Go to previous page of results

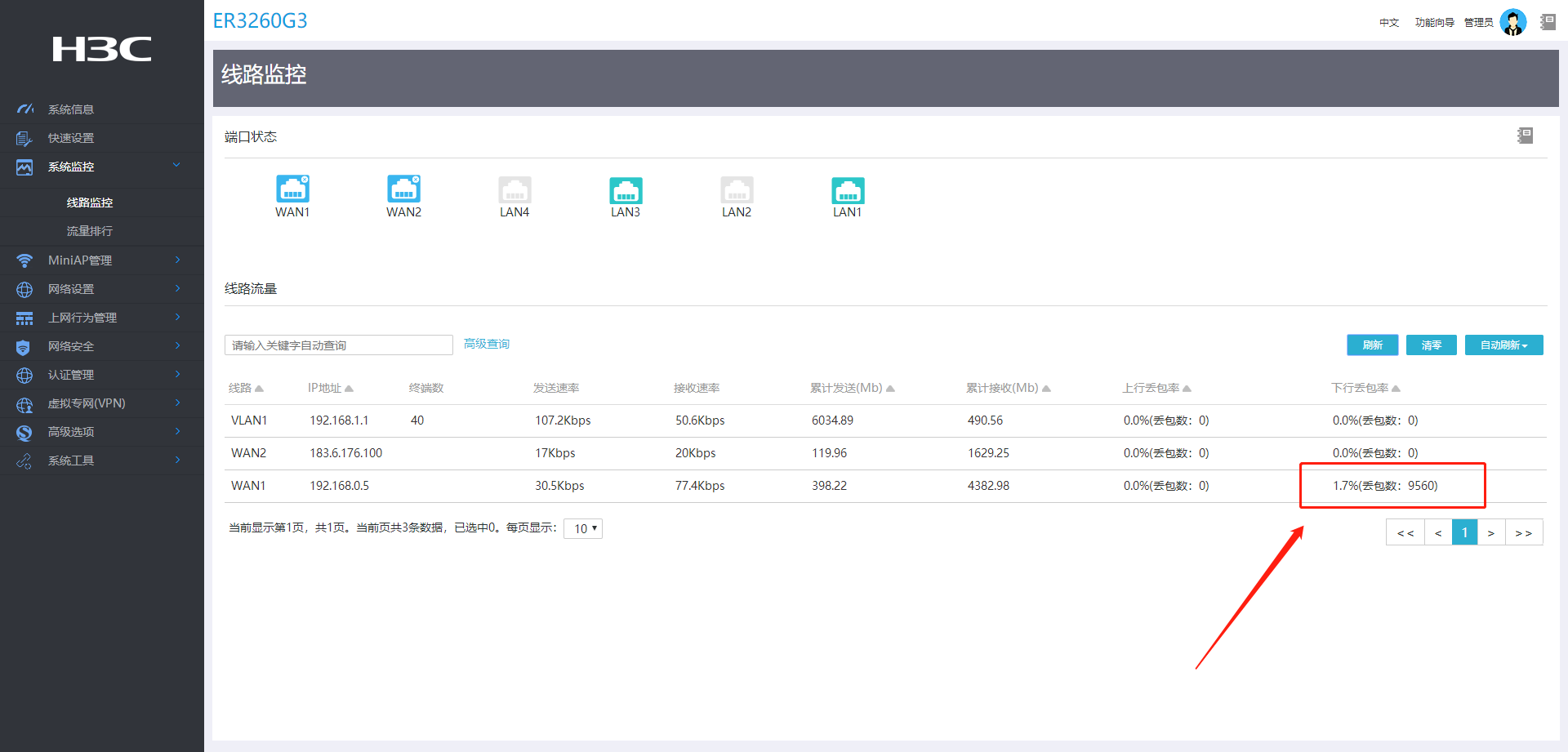pos(1438,532)
